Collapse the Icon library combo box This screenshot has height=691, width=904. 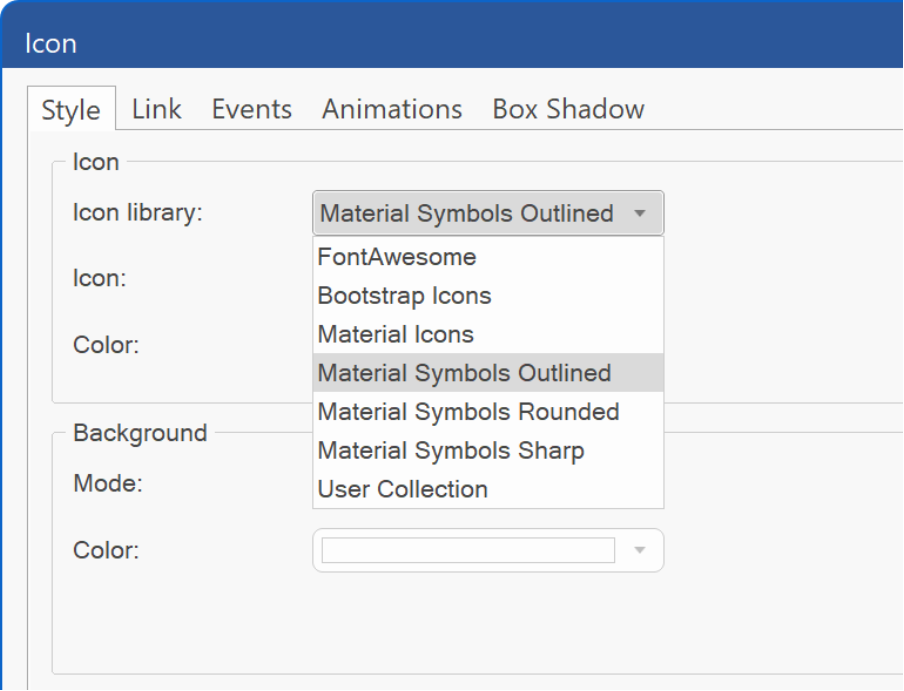click(488, 213)
